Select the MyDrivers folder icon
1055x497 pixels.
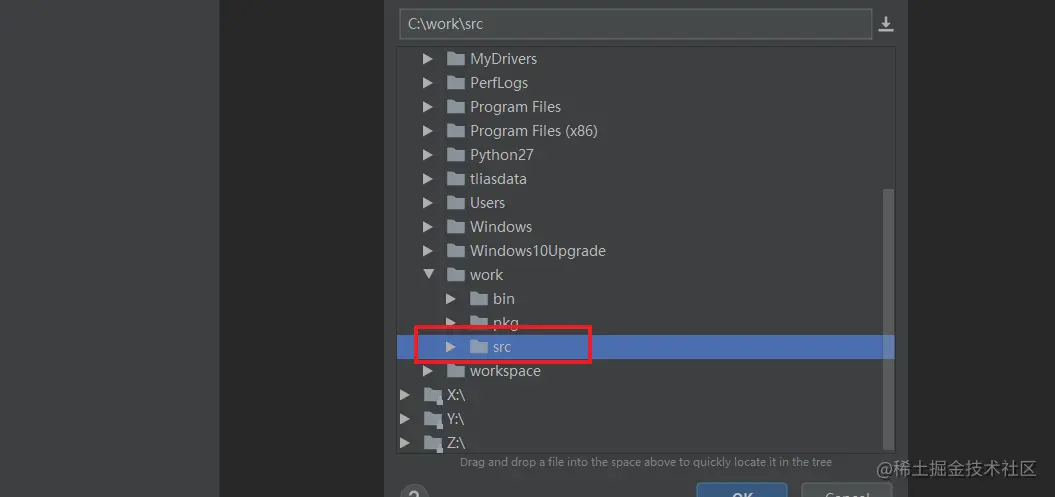pyautogui.click(x=456, y=59)
